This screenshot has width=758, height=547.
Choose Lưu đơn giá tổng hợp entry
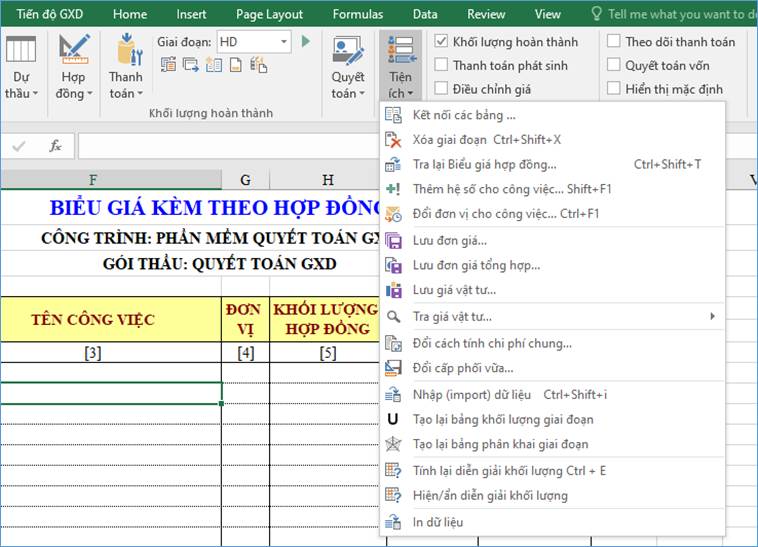pos(476,265)
